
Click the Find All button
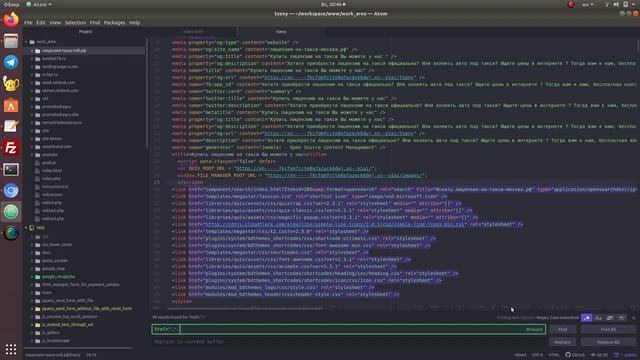tap(608, 329)
